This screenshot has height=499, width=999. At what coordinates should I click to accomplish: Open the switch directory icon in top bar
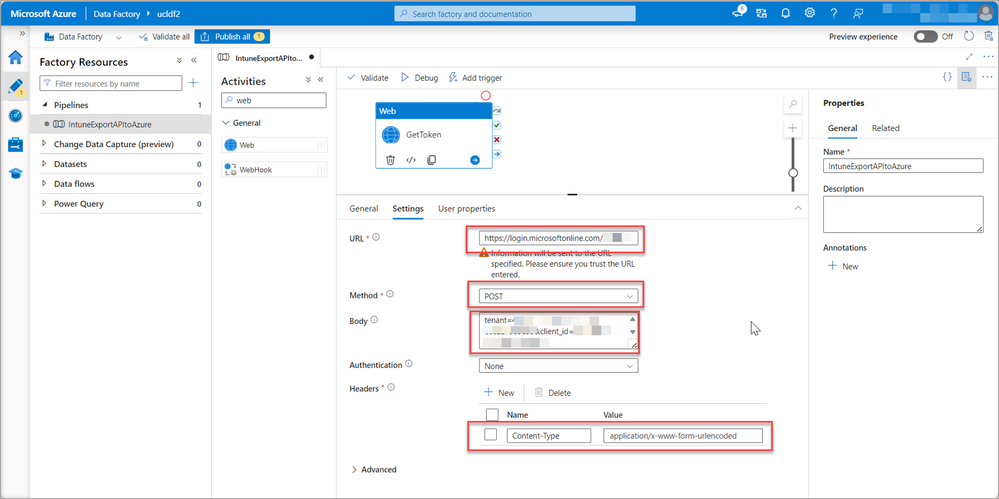761,13
